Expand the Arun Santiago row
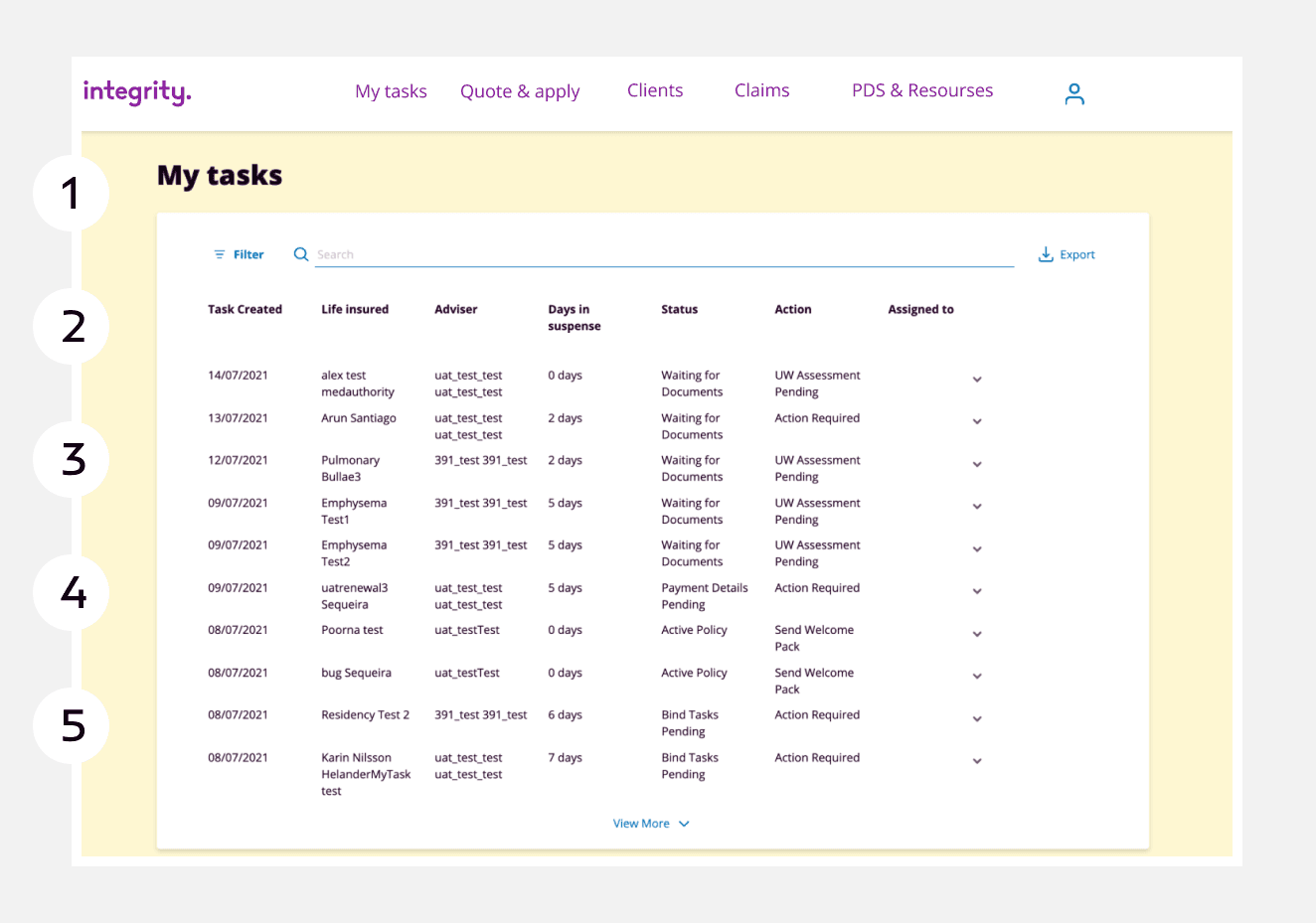Image resolution: width=1316 pixels, height=923 pixels. (x=977, y=421)
